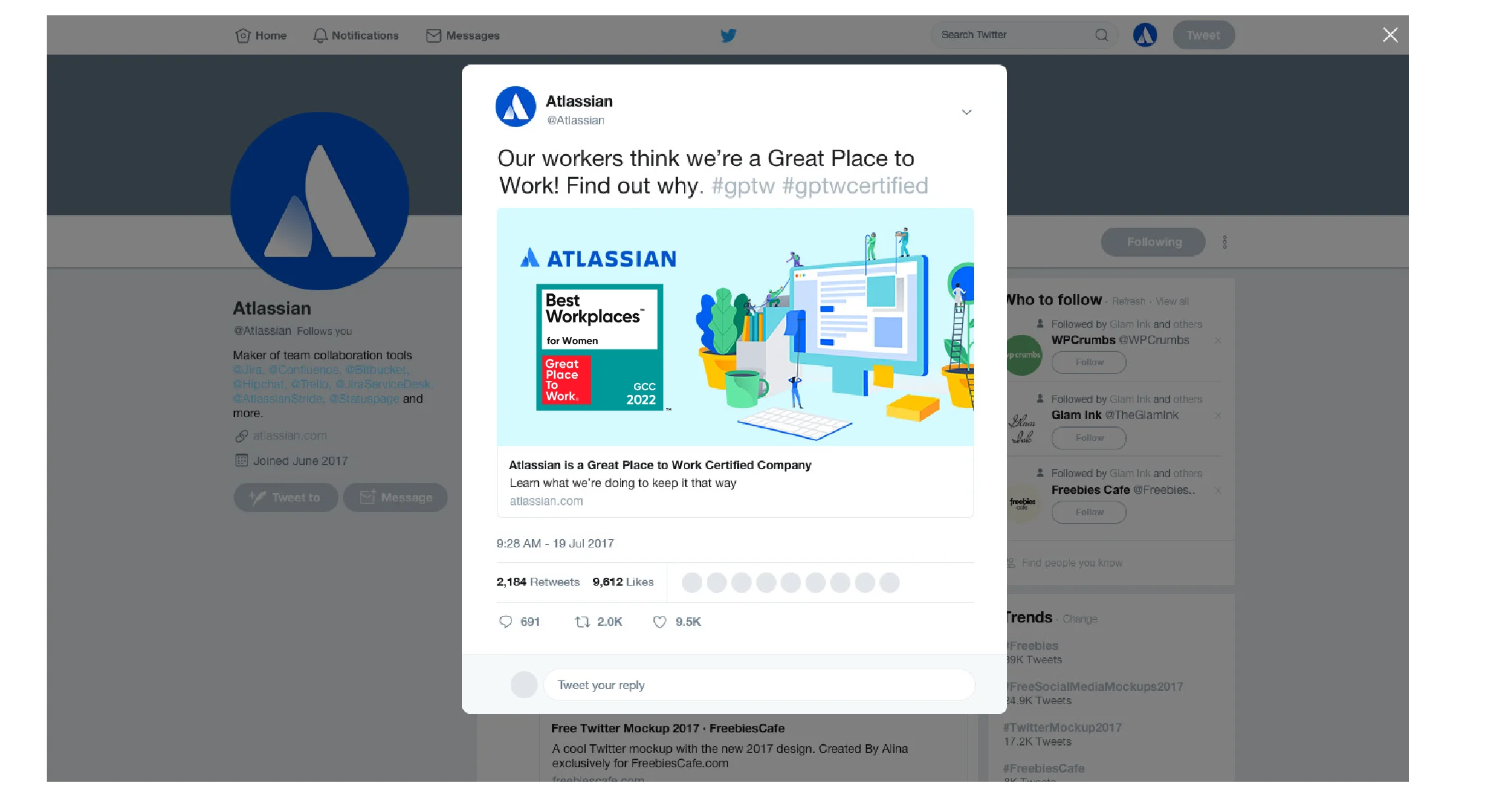Dismiss Freebies Cafe suggestion with x
The width and height of the screenshot is (1496, 812).
pyautogui.click(x=1218, y=491)
